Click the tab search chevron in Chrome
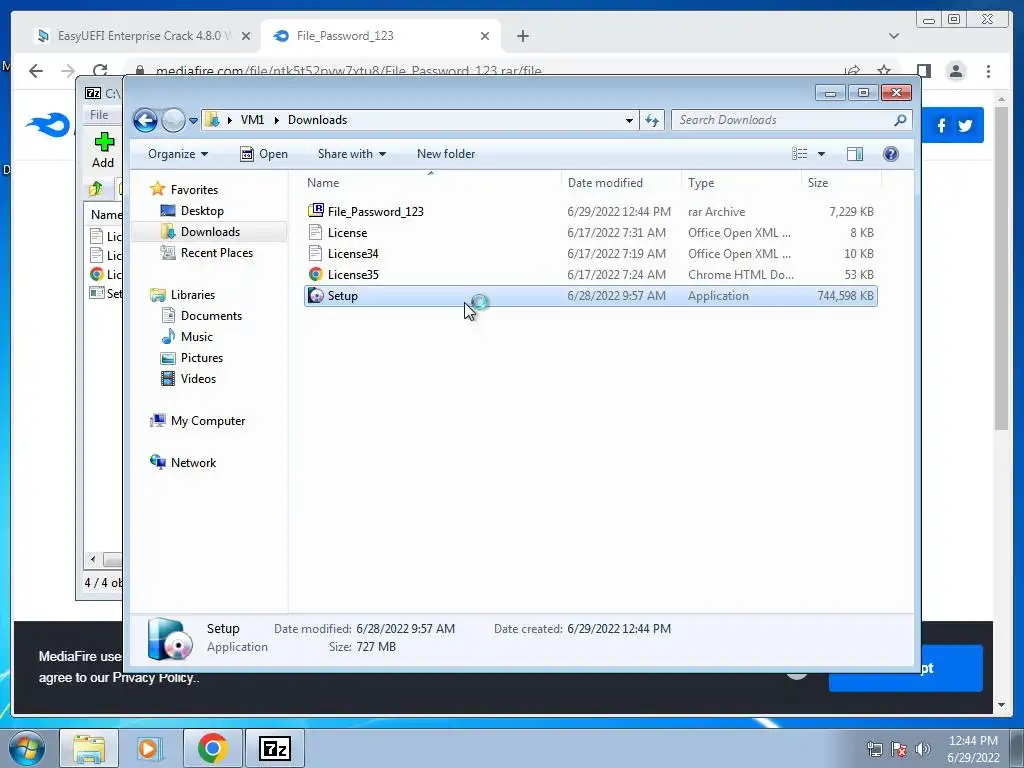 point(894,36)
